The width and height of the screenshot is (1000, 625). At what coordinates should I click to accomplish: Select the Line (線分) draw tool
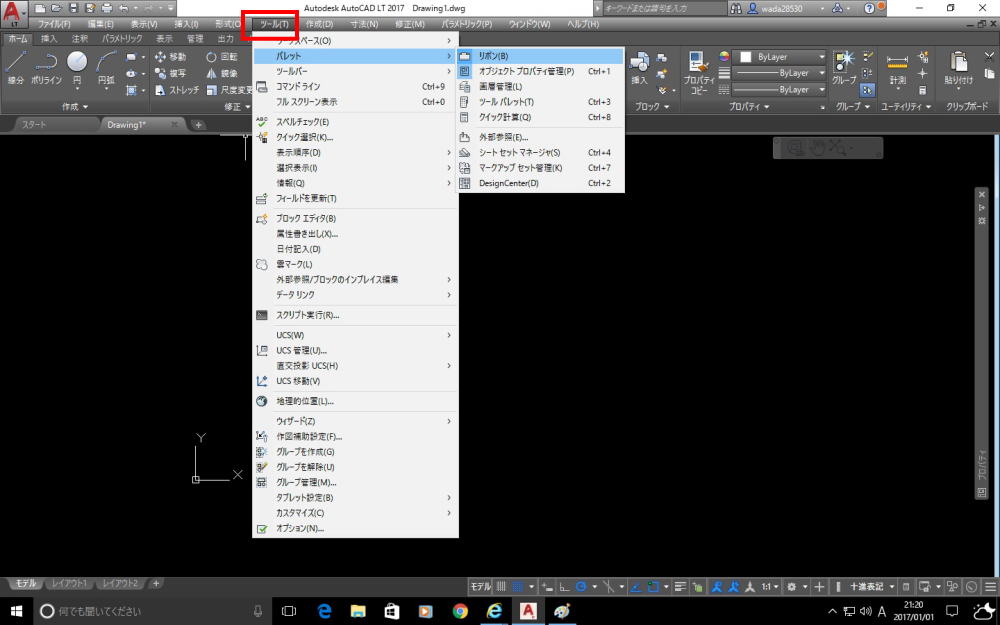tap(15, 68)
